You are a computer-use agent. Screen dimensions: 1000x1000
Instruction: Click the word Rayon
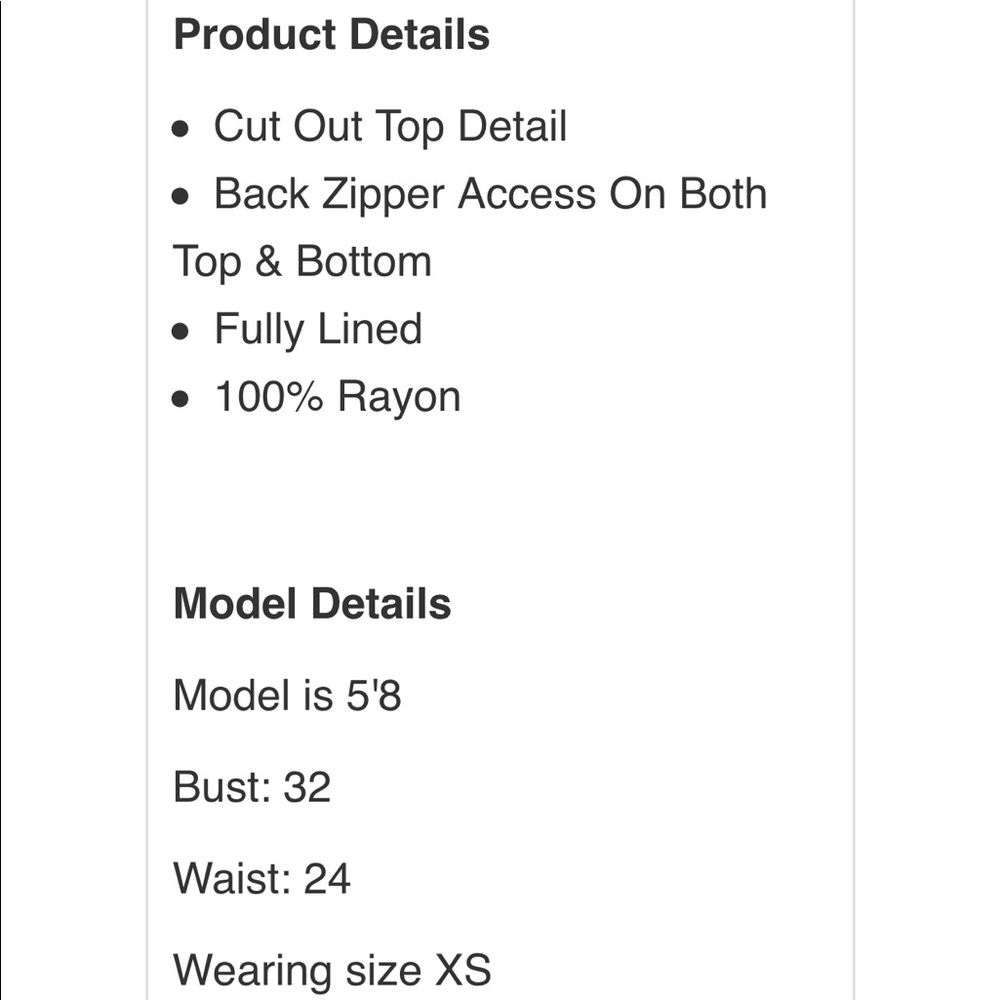pyautogui.click(x=399, y=397)
